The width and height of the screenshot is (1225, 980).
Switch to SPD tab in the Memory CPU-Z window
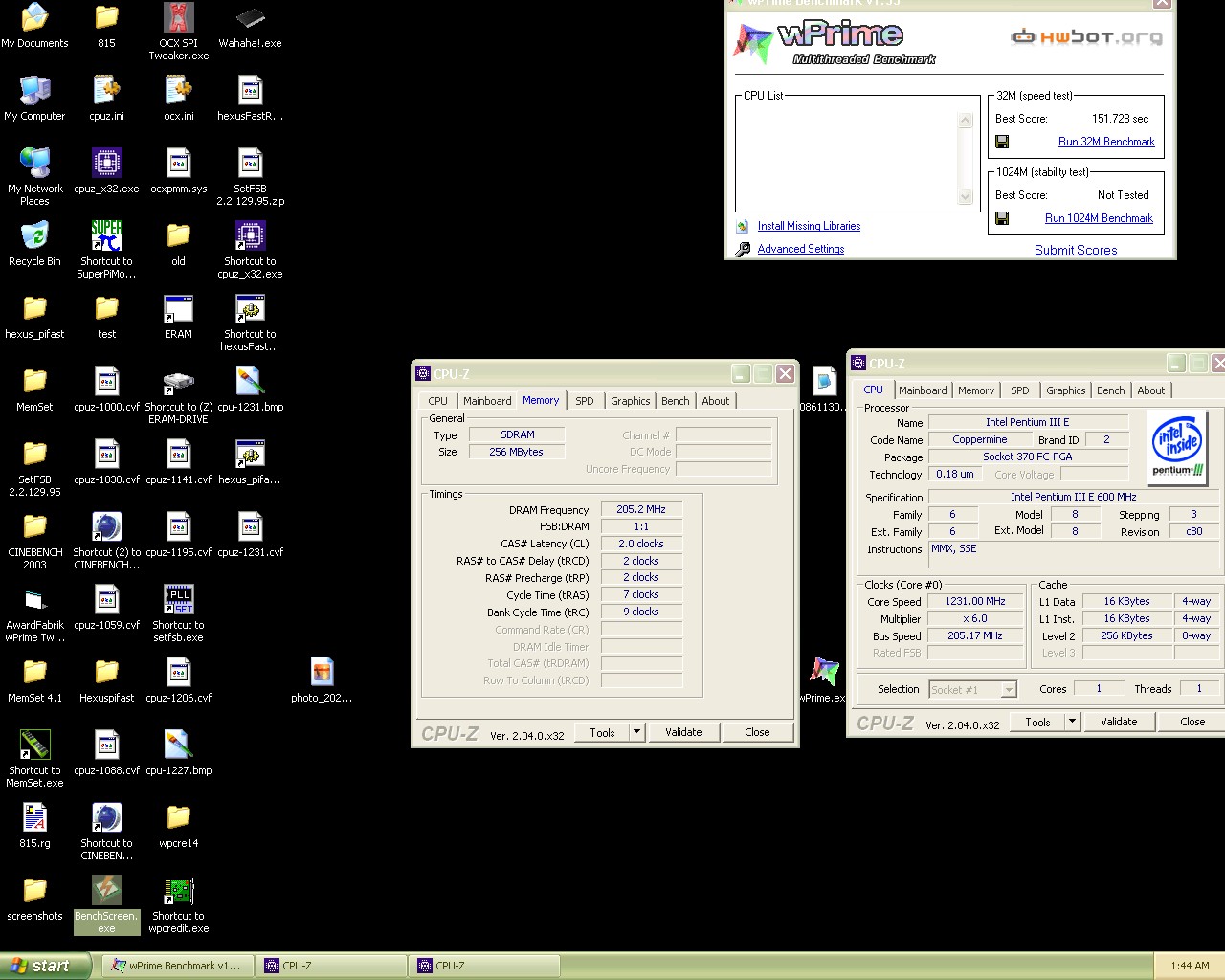[585, 401]
